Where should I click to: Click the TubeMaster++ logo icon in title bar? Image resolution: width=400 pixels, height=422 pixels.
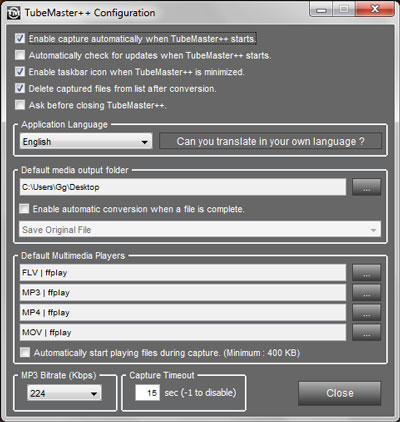(13, 13)
